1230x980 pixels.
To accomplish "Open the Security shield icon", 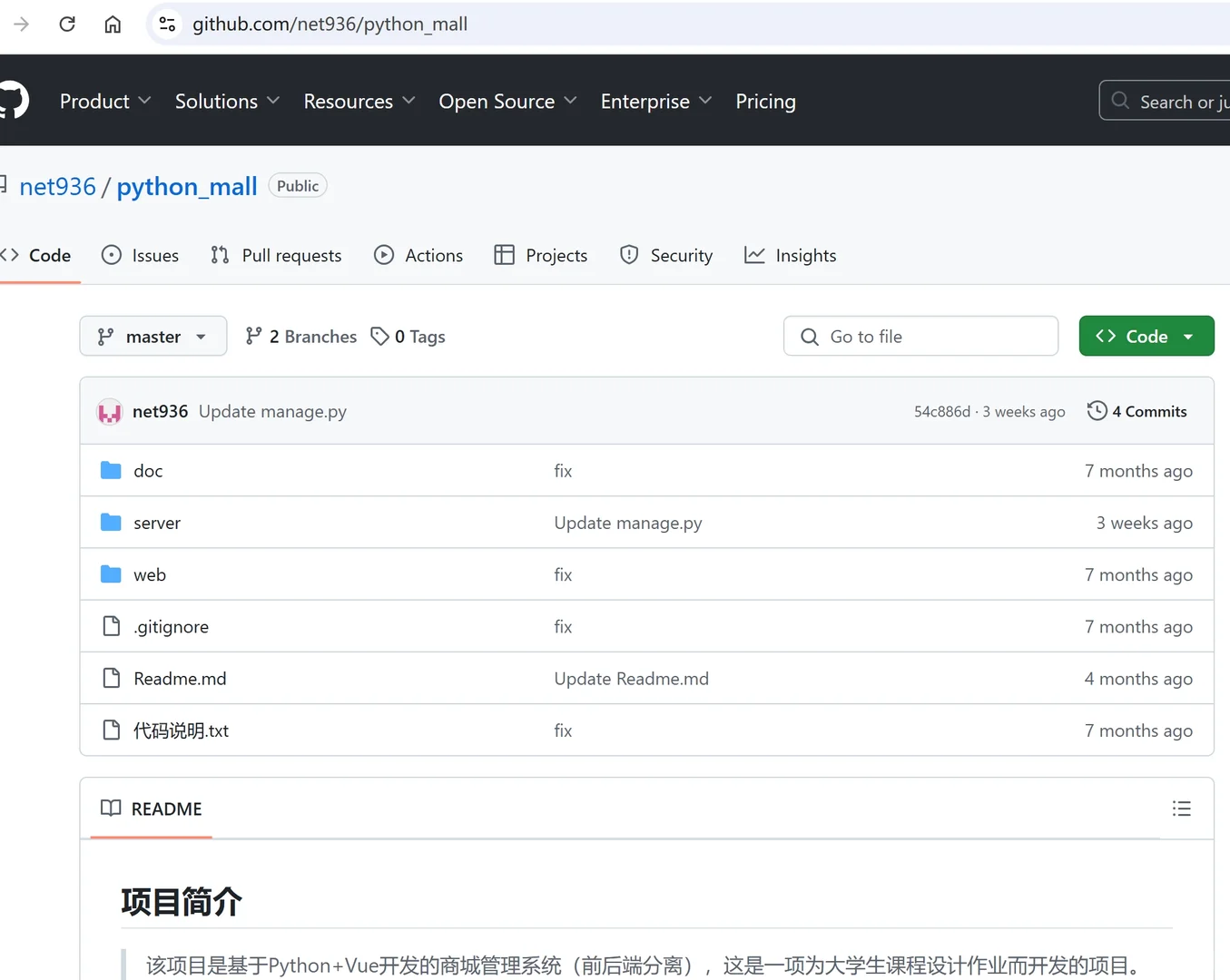I will click(x=629, y=255).
